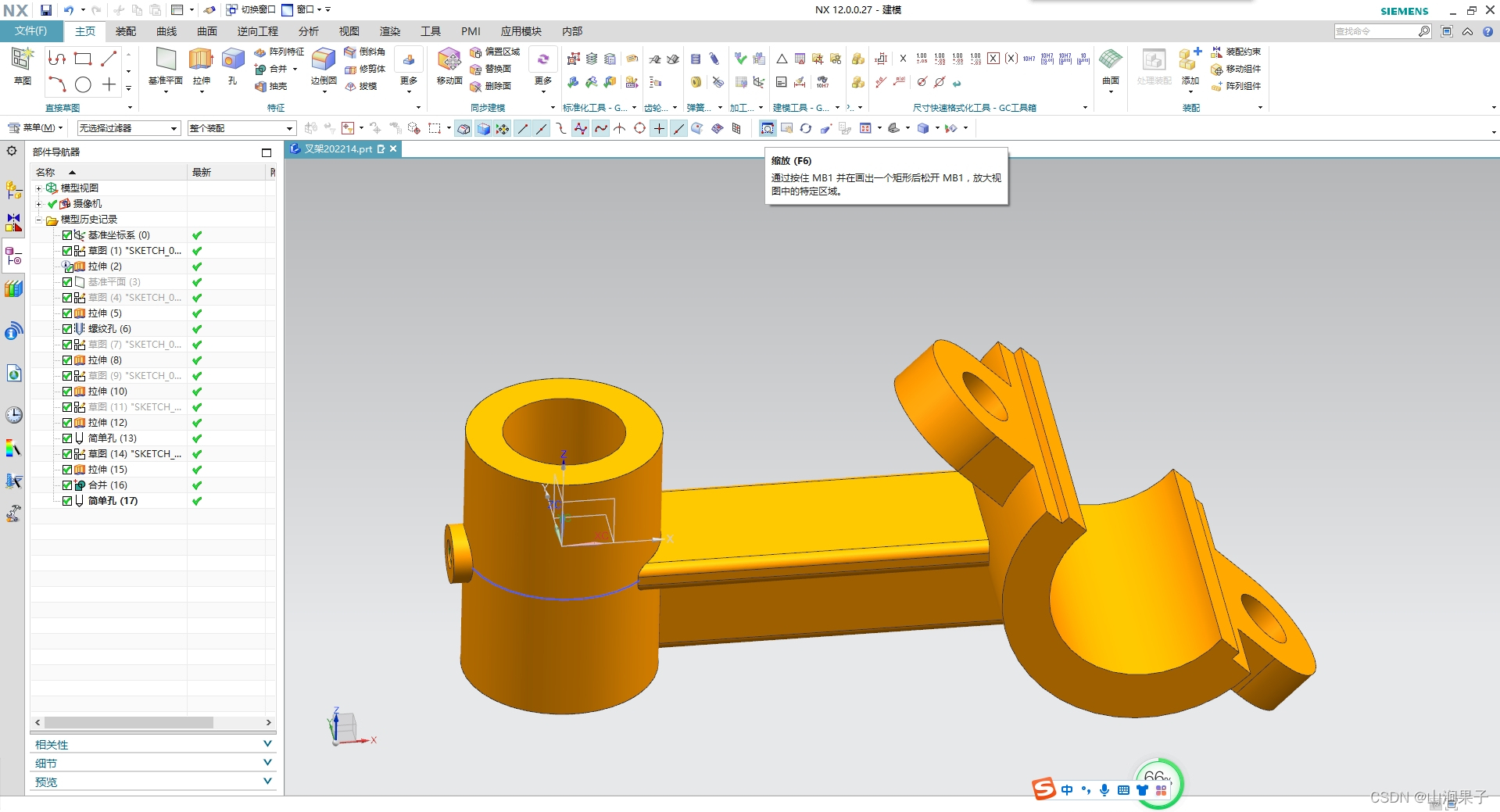Switch to the 应用模块 ribbon tab
Viewport: 1500px width, 812px height.
tap(521, 31)
